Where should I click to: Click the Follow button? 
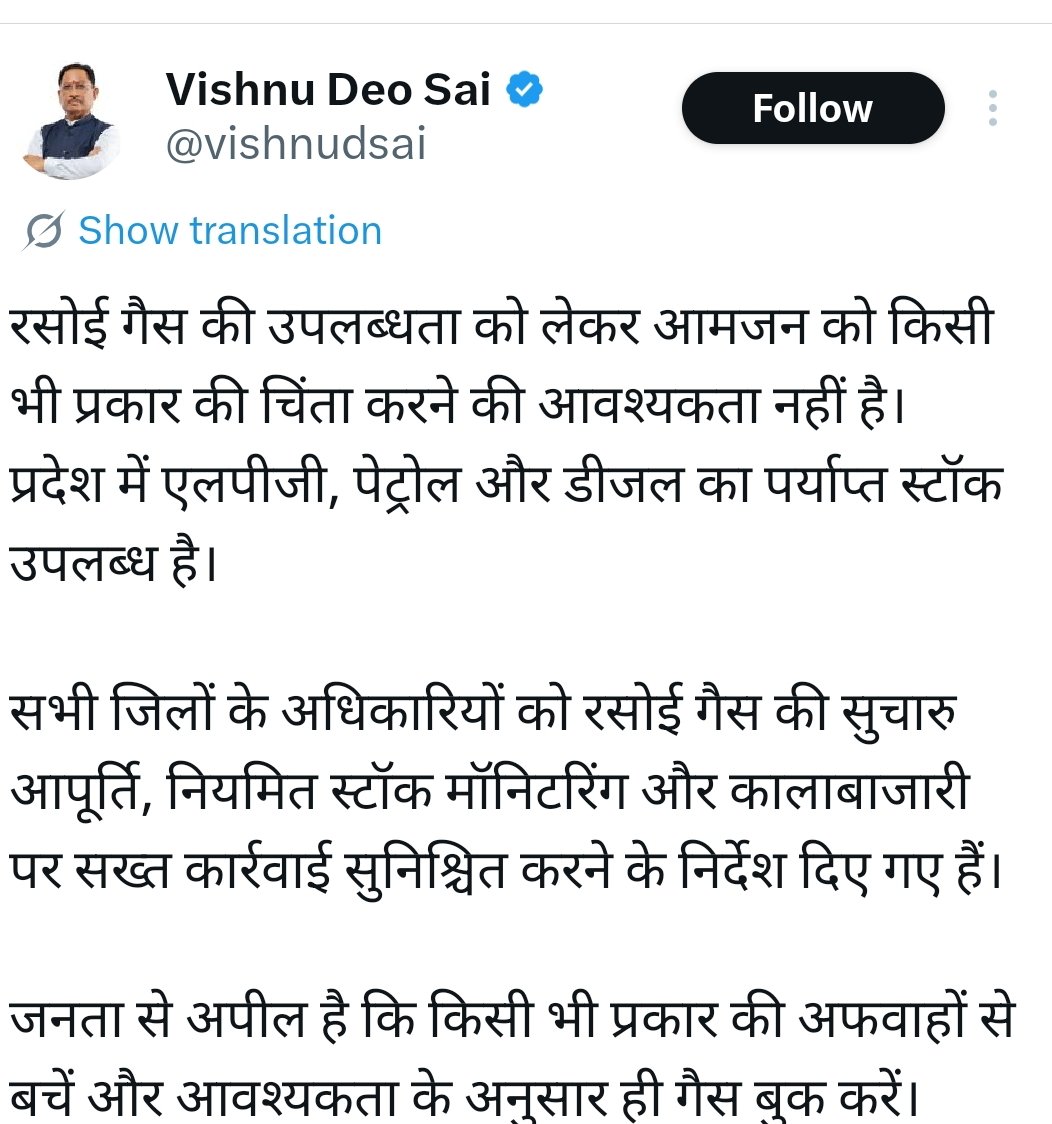[x=812, y=108]
